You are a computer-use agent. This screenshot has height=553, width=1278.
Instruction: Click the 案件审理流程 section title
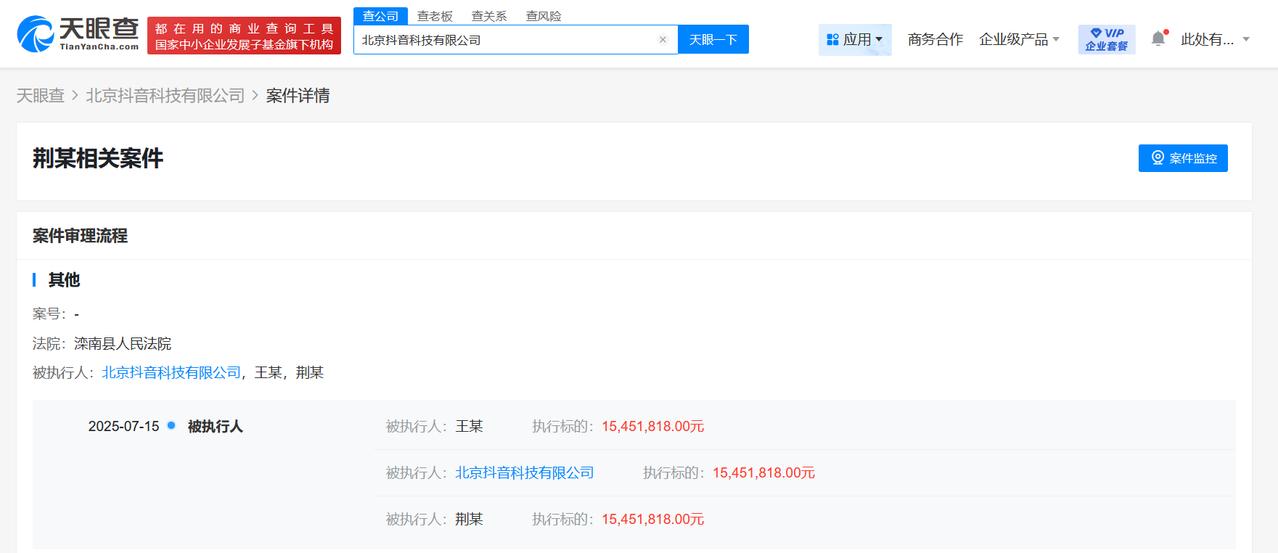80,236
